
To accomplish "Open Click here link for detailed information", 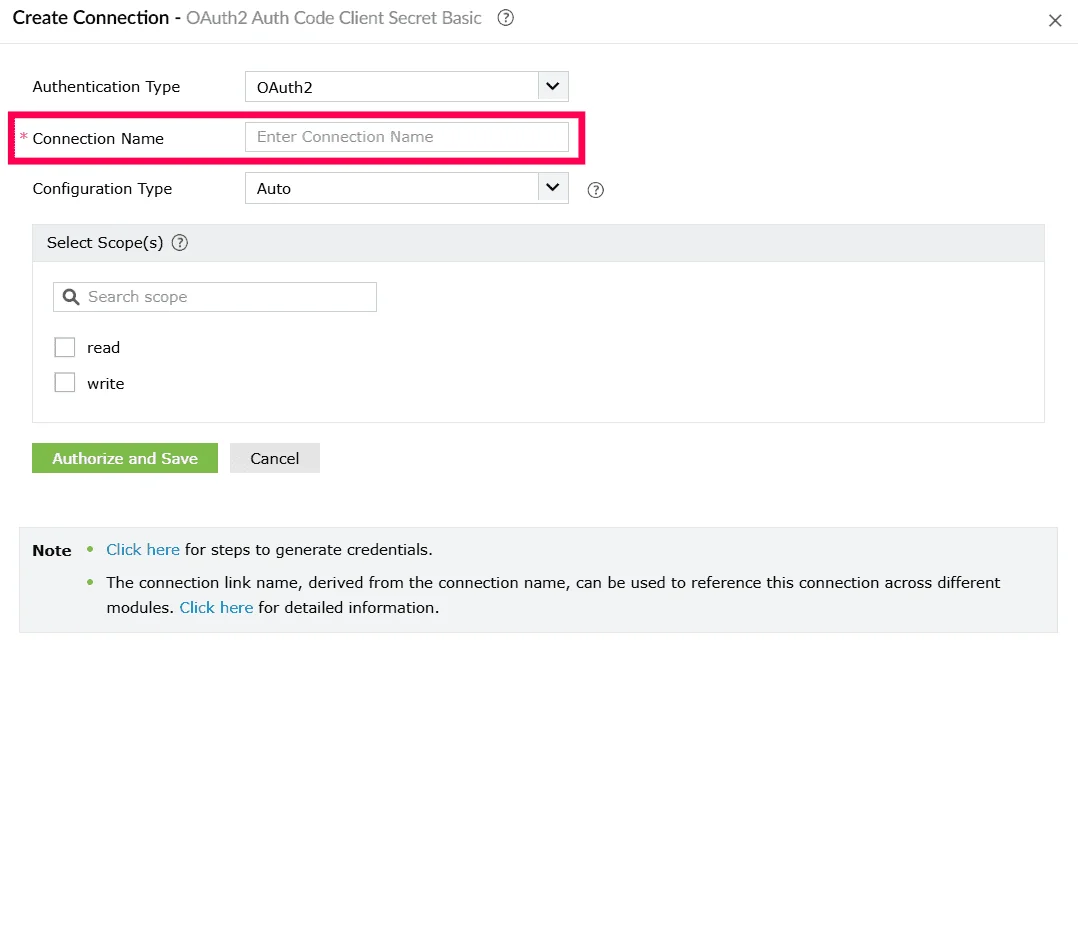I will pos(216,608).
